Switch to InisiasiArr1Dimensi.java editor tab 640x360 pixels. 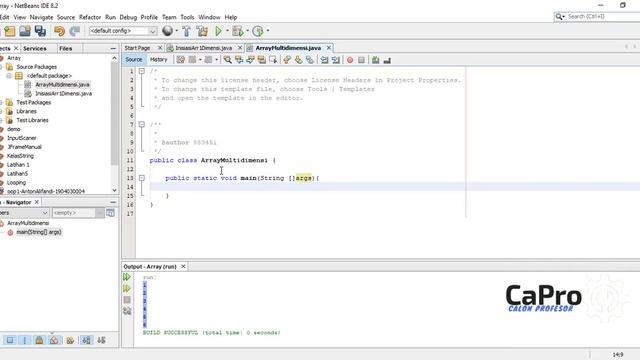point(204,48)
